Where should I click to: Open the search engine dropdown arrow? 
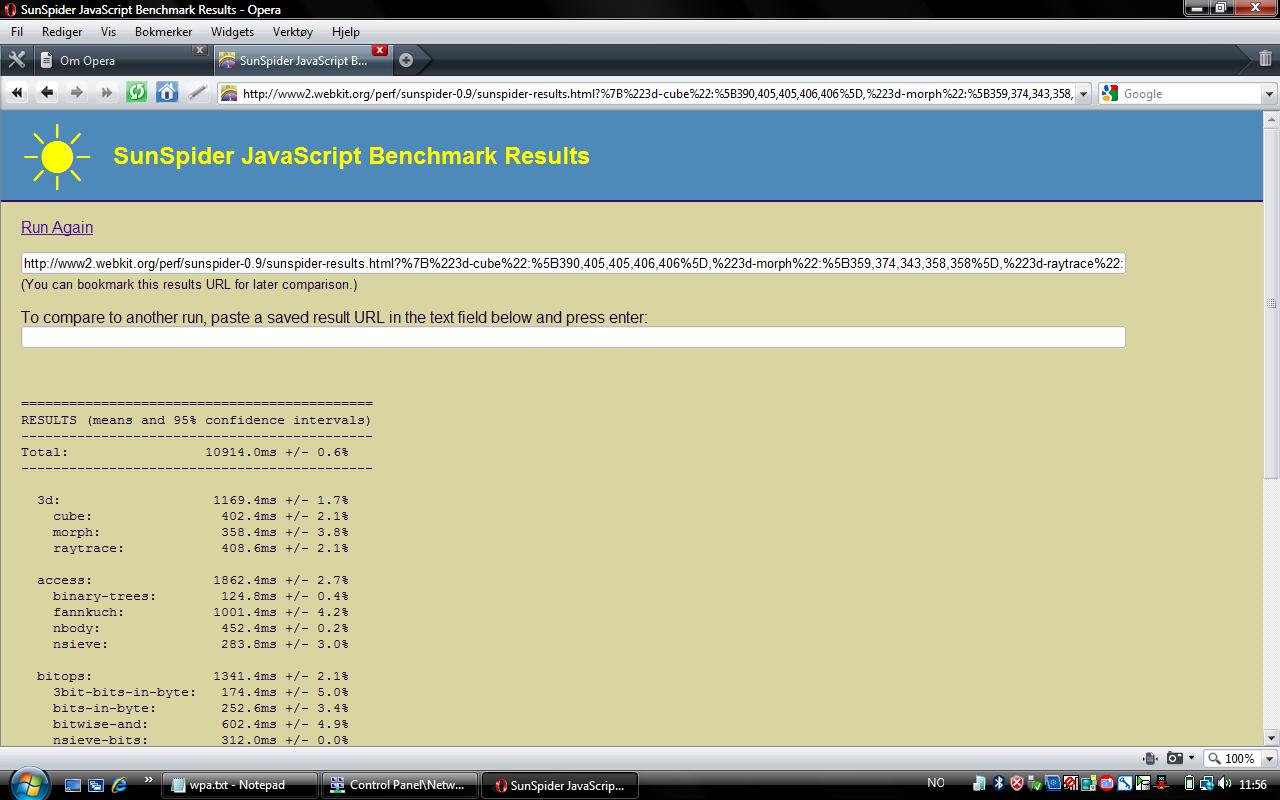tap(1269, 94)
